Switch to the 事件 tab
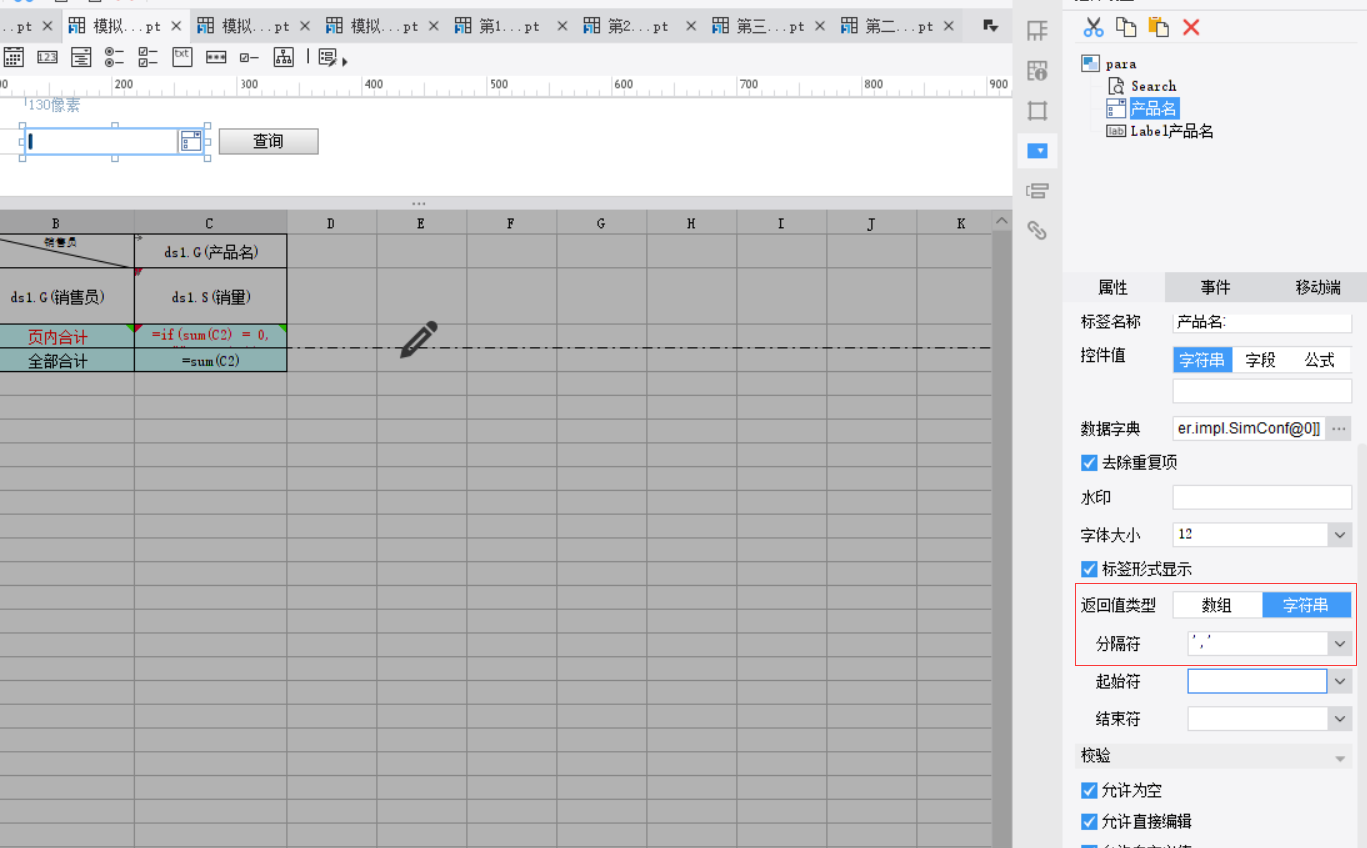The height and width of the screenshot is (848, 1367). 1215,287
